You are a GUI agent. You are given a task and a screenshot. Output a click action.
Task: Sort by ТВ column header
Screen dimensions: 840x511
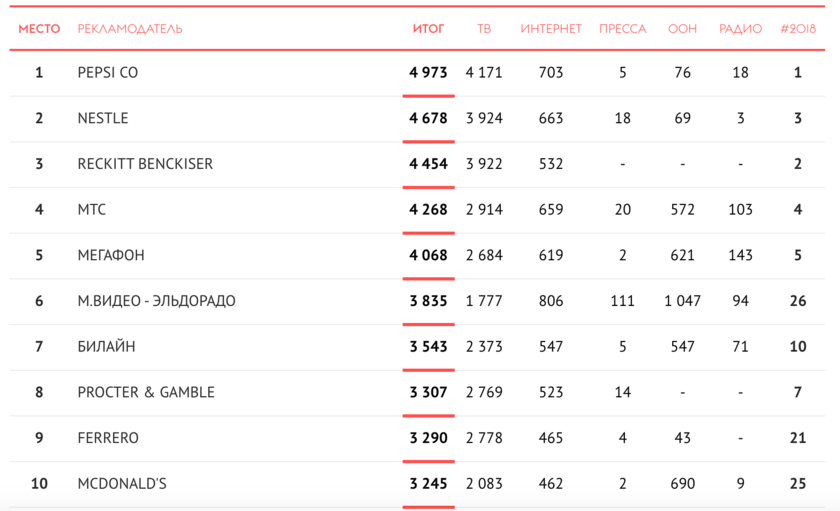(x=484, y=29)
